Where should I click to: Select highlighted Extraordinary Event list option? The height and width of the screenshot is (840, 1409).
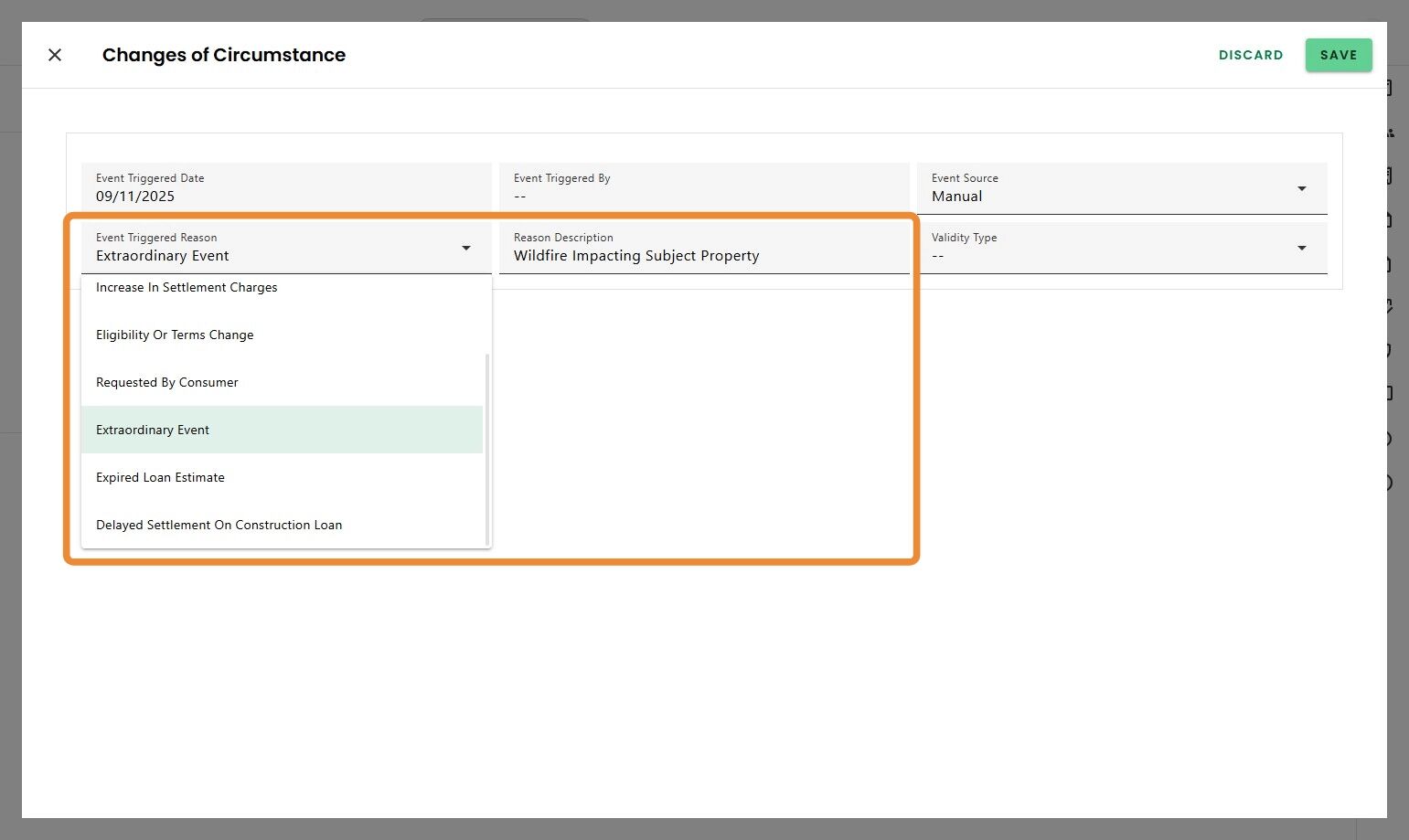153,431
